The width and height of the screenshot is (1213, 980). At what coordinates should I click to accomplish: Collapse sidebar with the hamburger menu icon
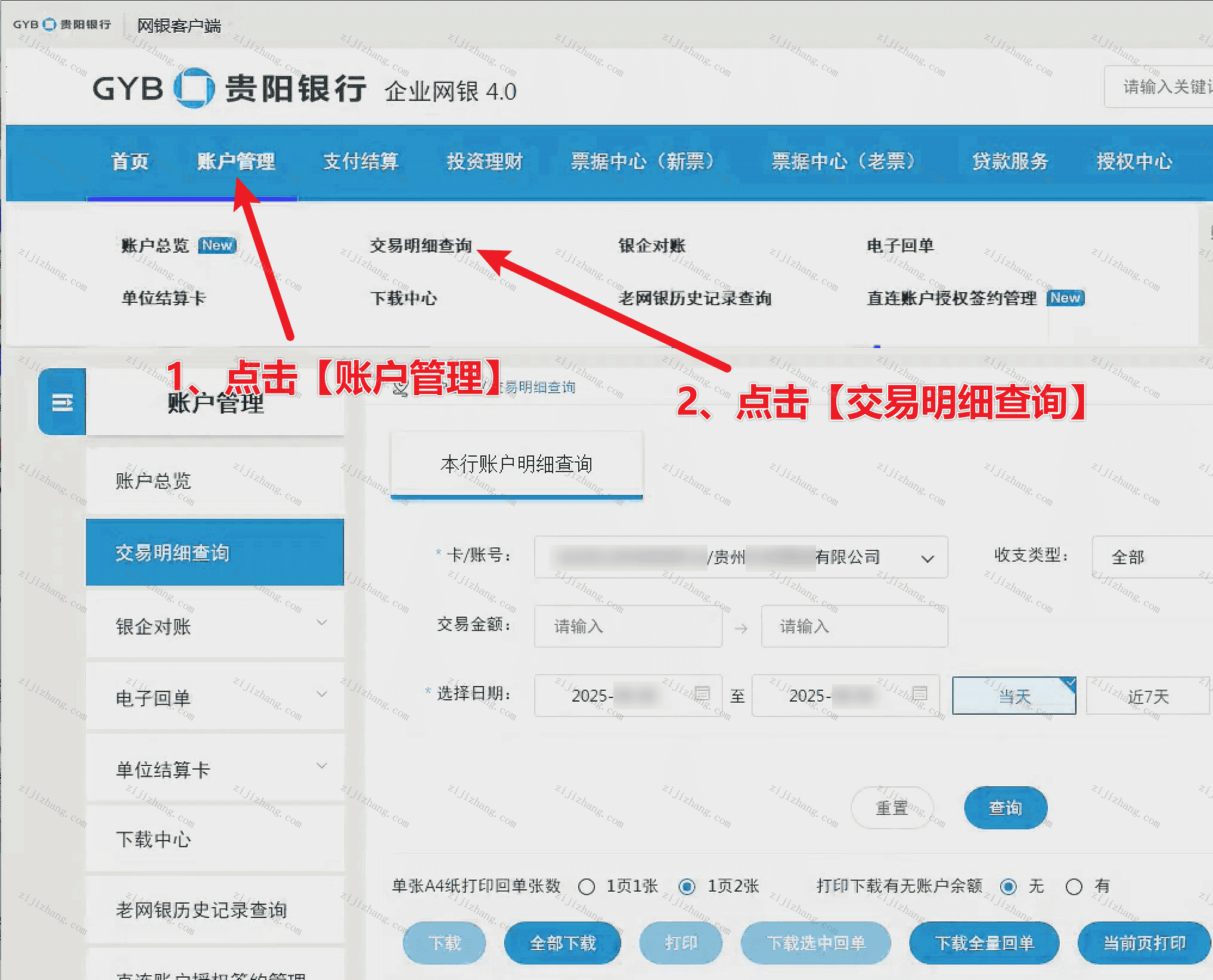click(x=62, y=402)
